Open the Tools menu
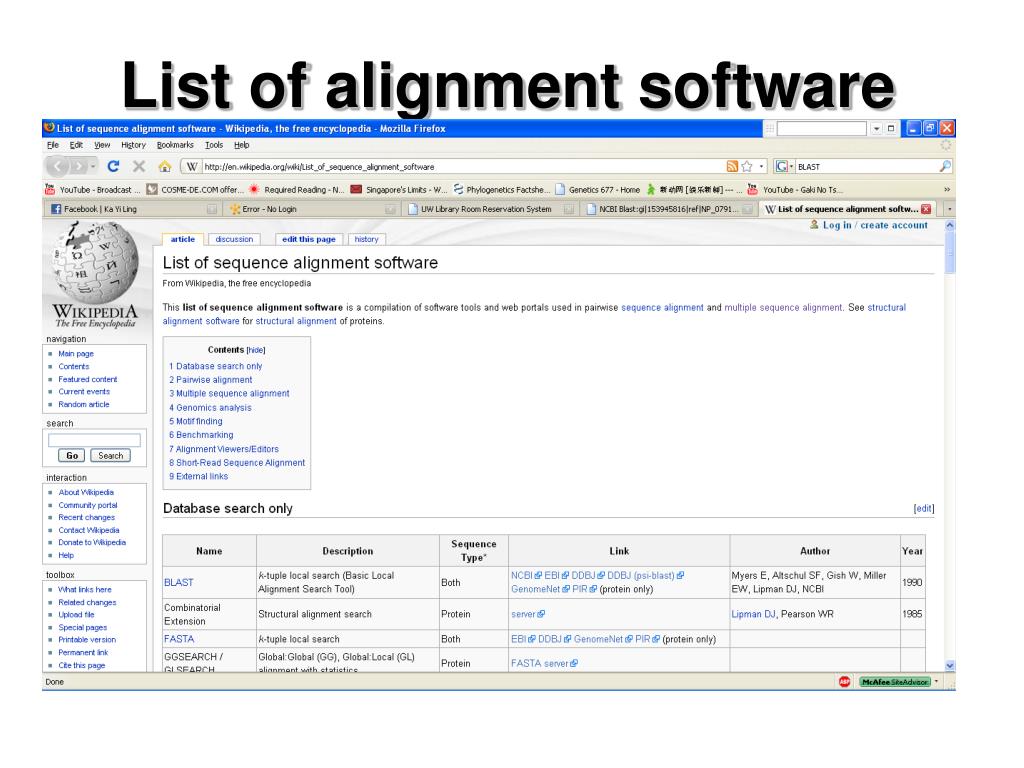This screenshot has width=1024, height=768. click(x=214, y=145)
